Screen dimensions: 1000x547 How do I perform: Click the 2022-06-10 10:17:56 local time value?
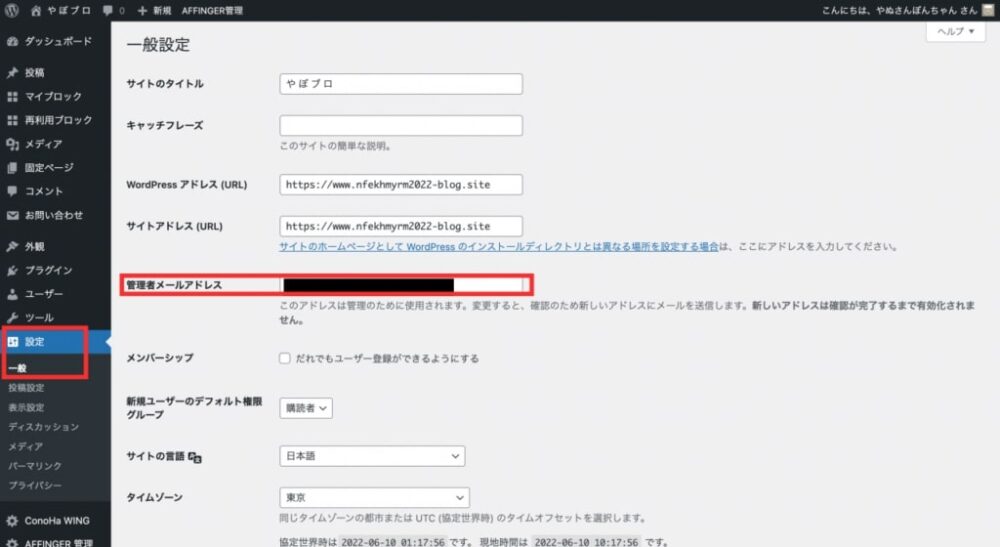pos(586,542)
